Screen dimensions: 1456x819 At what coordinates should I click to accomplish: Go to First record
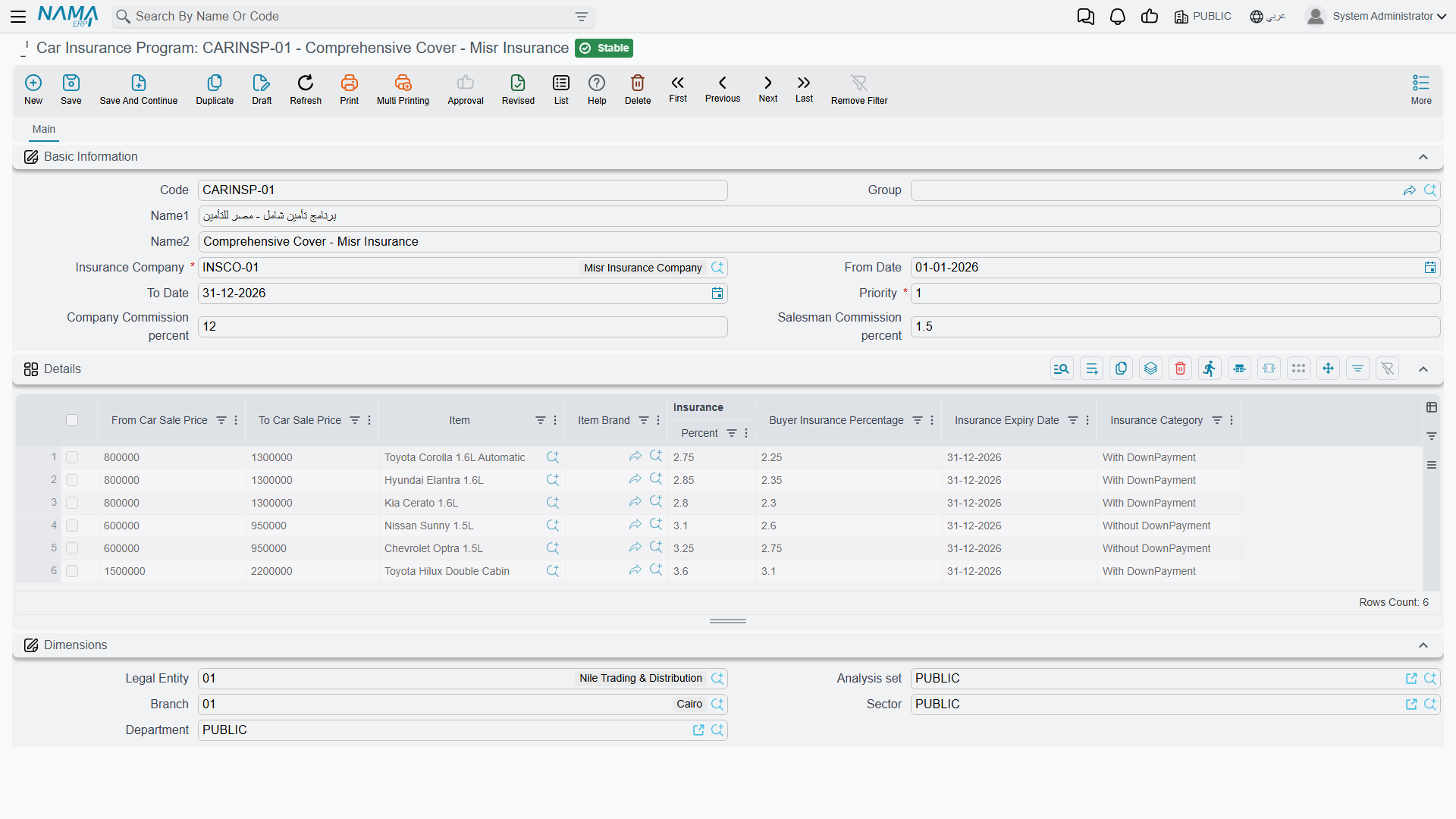pos(678,89)
